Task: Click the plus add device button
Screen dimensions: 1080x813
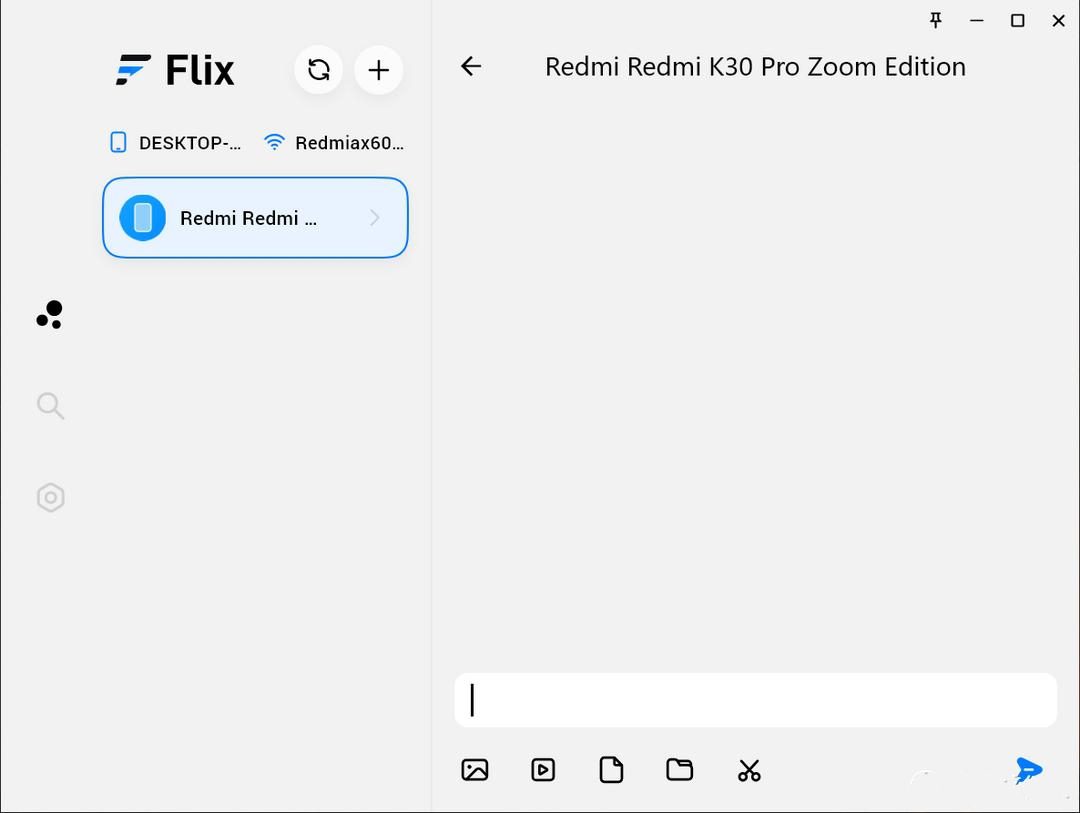Action: [378, 70]
